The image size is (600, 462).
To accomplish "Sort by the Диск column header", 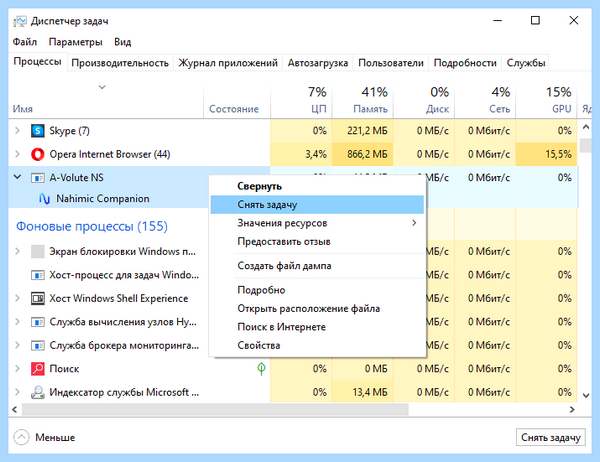I will click(424, 100).
